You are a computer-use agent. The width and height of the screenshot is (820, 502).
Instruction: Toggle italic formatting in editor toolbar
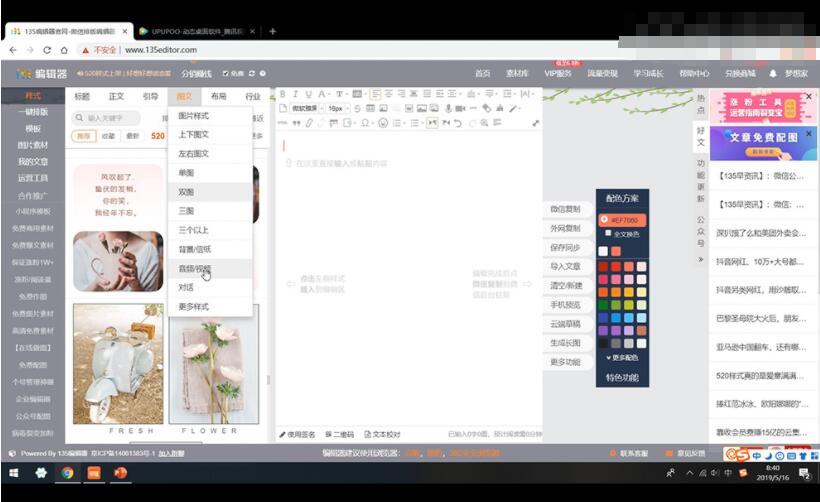295,94
